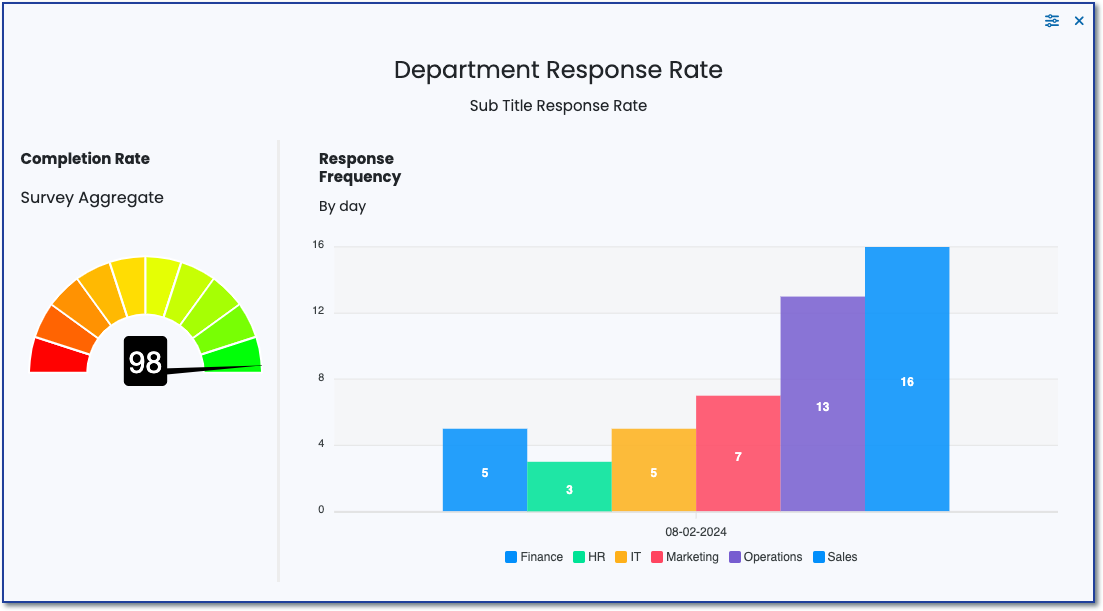Viewport: 1103px width, 611px height.
Task: Click the Department Response Rate title
Action: pyautogui.click(x=557, y=70)
